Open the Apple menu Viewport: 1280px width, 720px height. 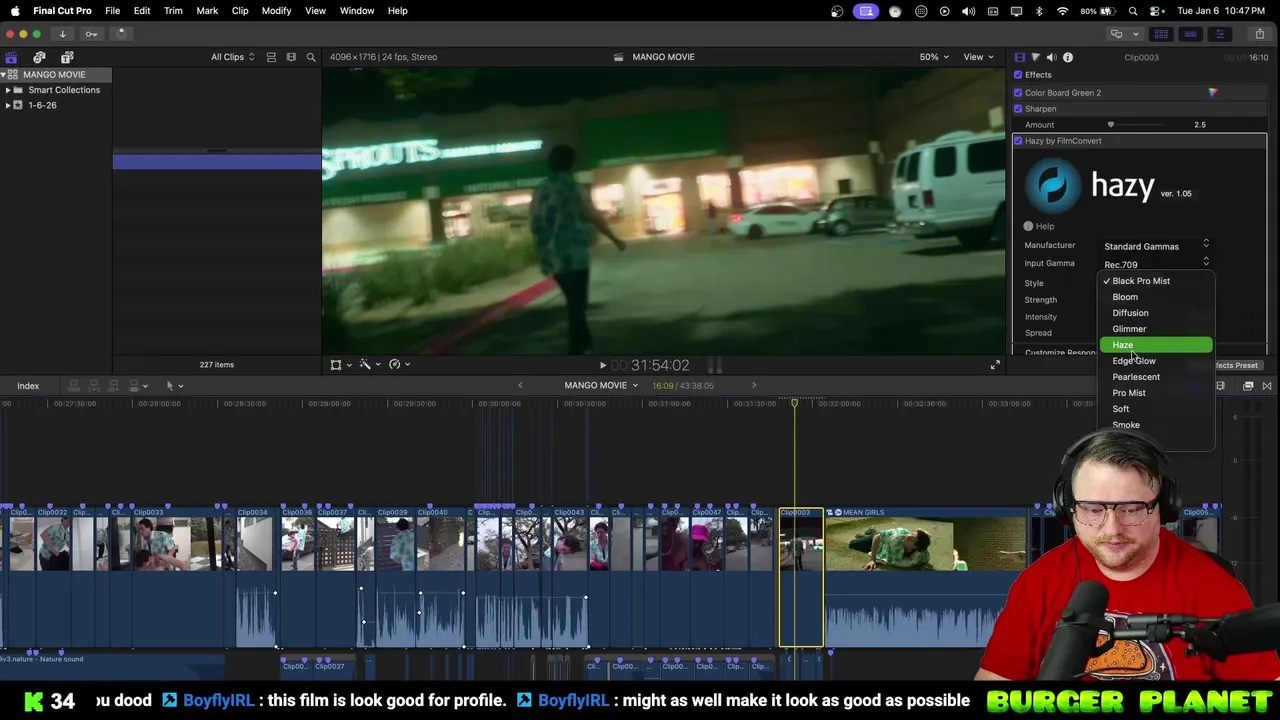point(15,11)
